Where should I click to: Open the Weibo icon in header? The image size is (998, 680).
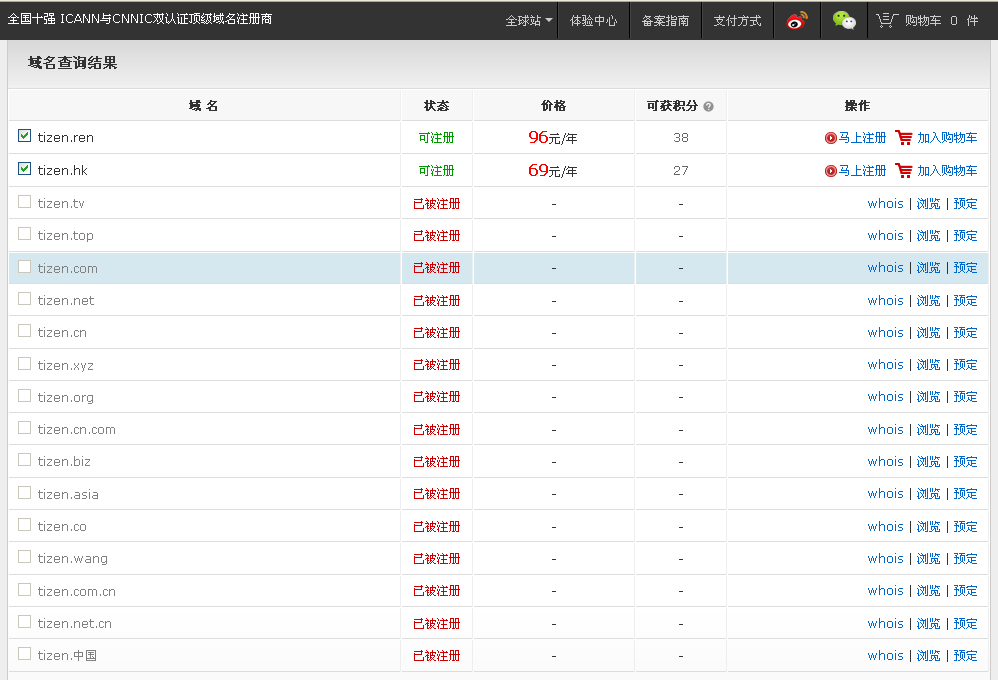coord(797,20)
